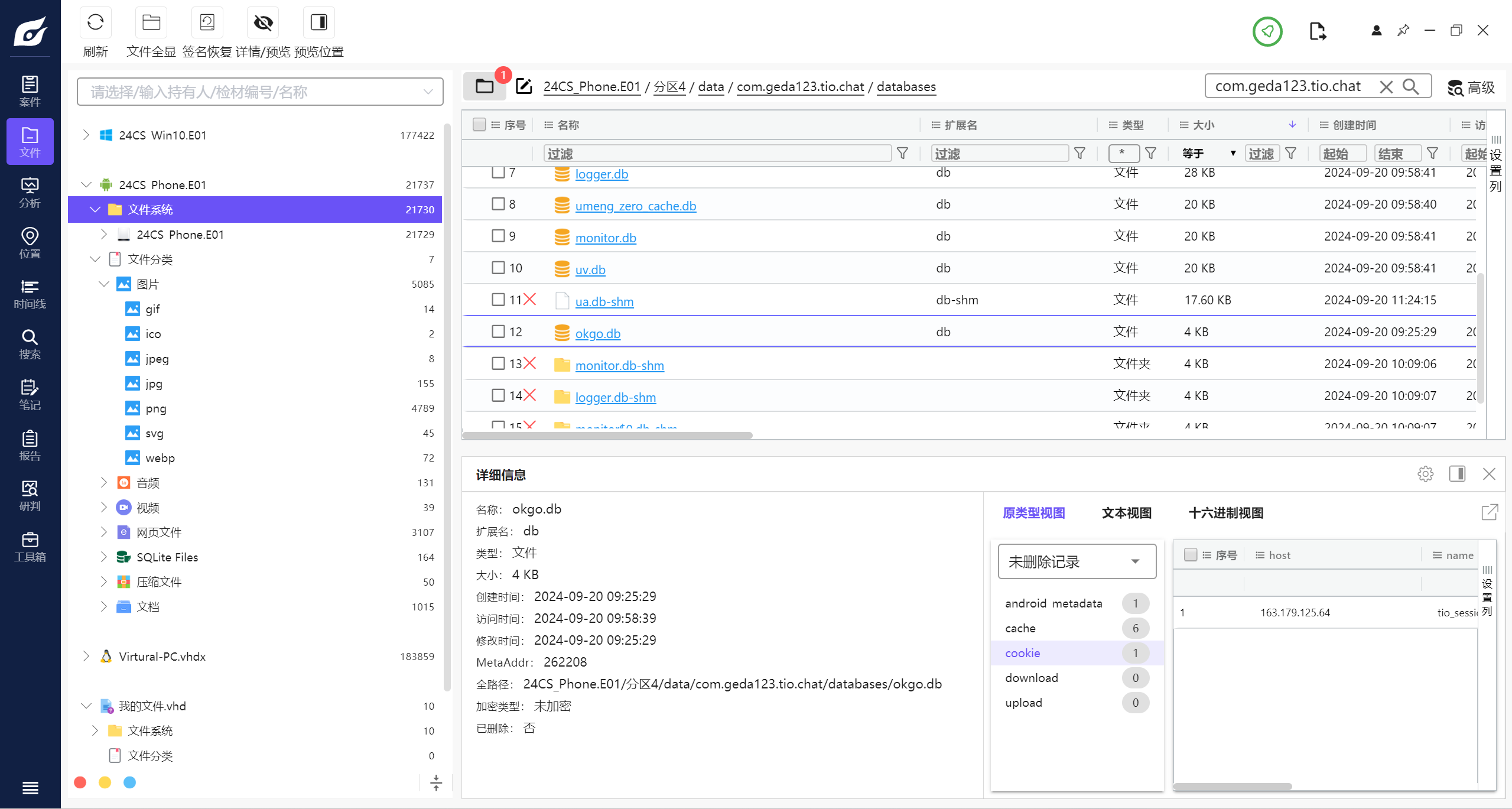This screenshot has width=1512, height=809.
Task: Click the Refresh (刷新) toolbar icon
Action: click(95, 23)
